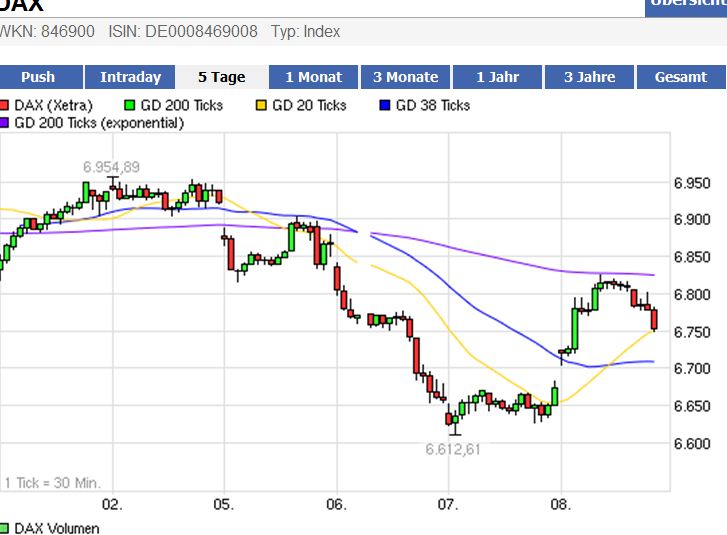Click the ISIN DE0008469008 text

coord(183,32)
